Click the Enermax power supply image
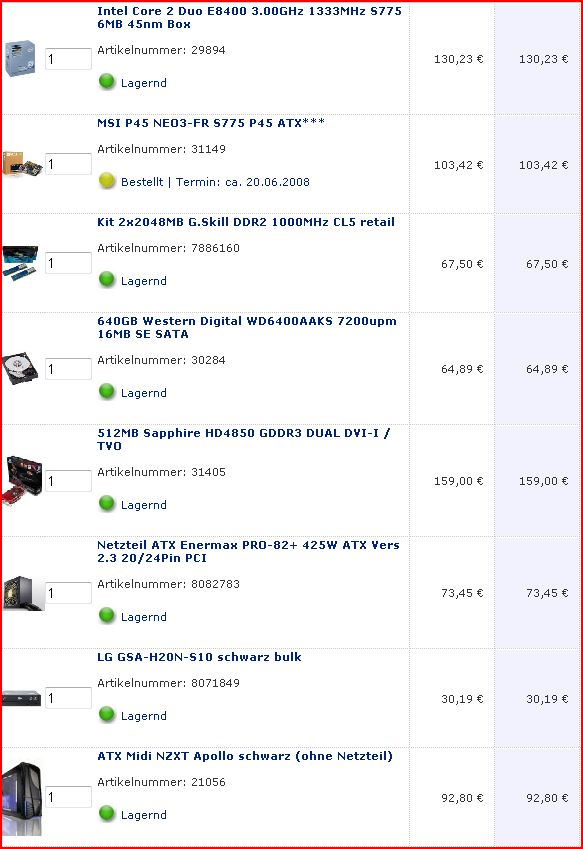Image resolution: width=583 pixels, height=849 pixels. (23, 593)
